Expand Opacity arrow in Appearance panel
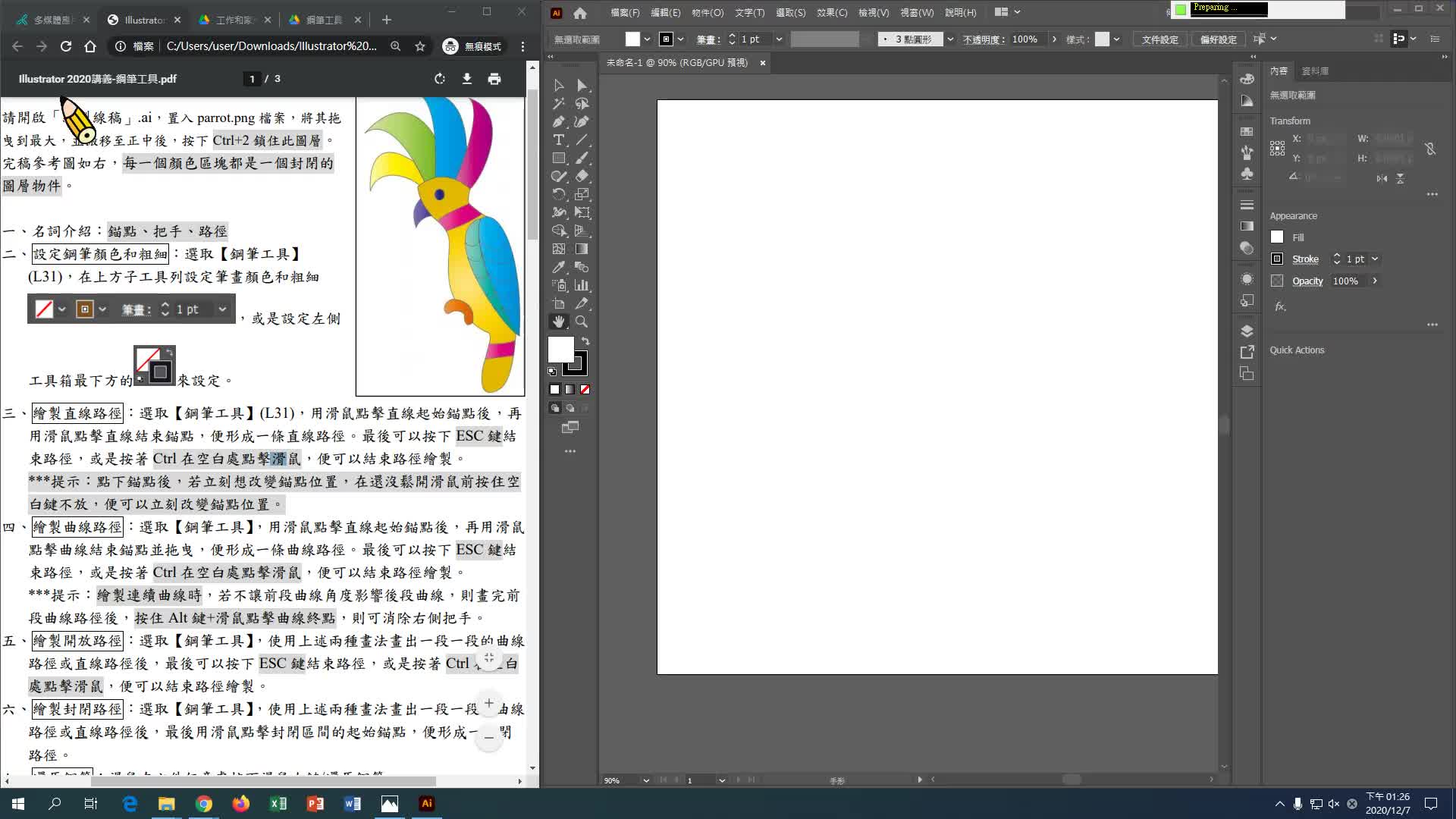The width and height of the screenshot is (1456, 819). (1375, 281)
